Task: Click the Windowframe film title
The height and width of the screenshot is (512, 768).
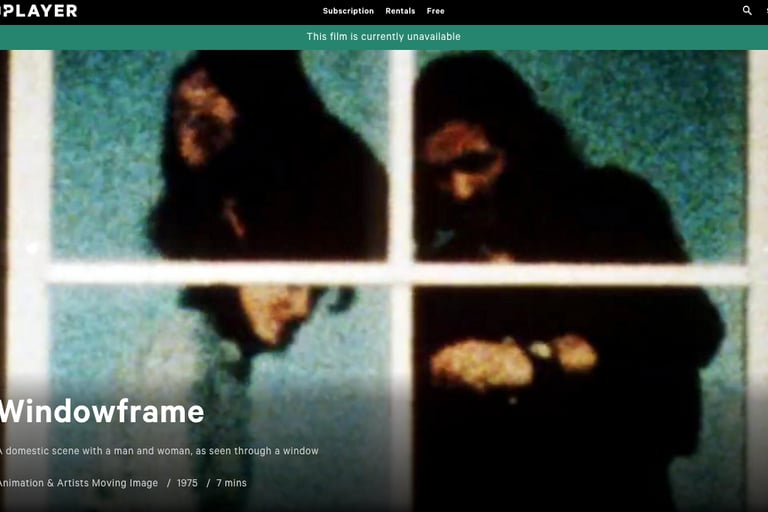Action: pos(102,412)
